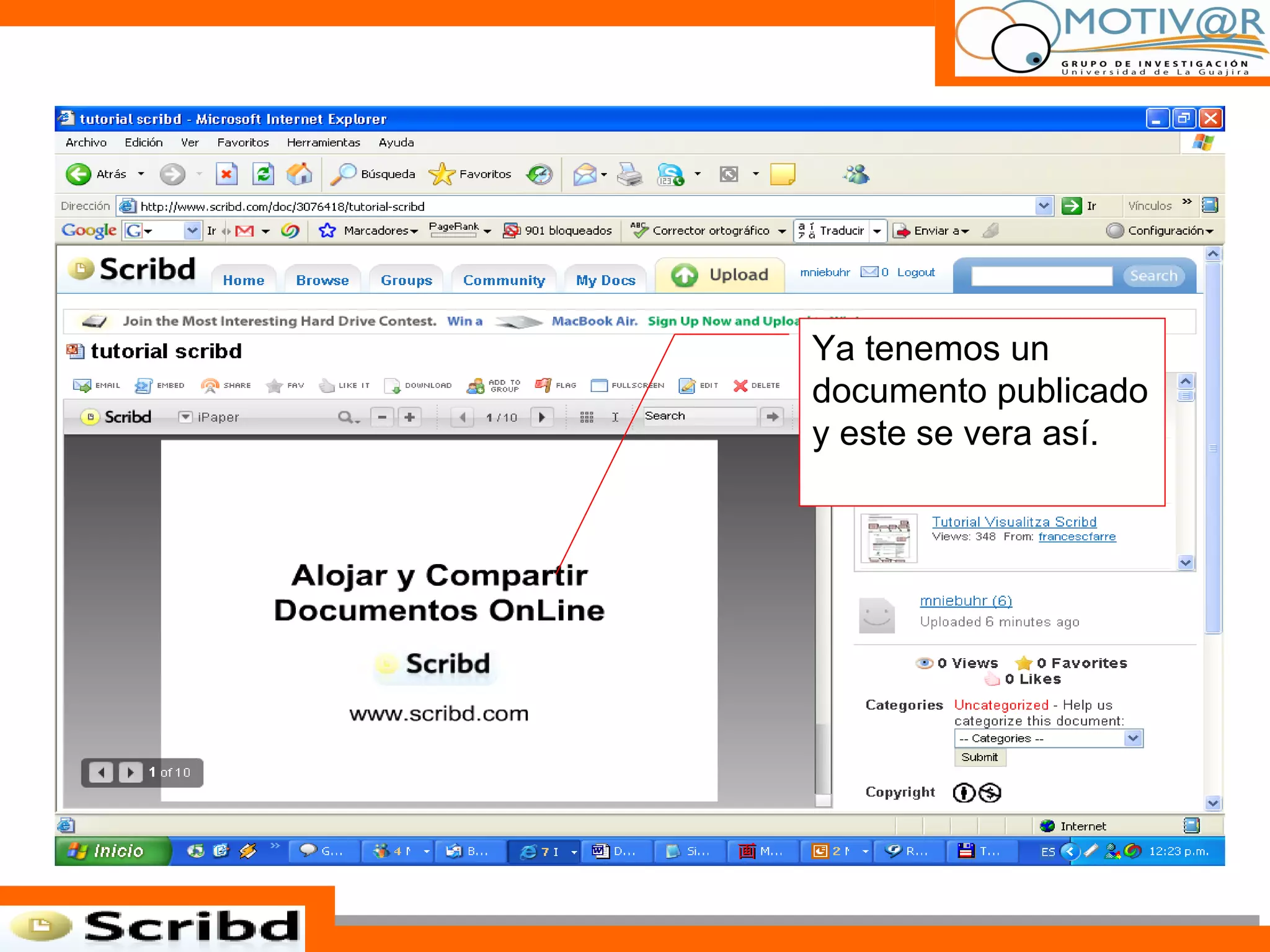Expand Configuración settings dropdown
Screen dimensions: 1270x952
pyautogui.click(x=1209, y=231)
